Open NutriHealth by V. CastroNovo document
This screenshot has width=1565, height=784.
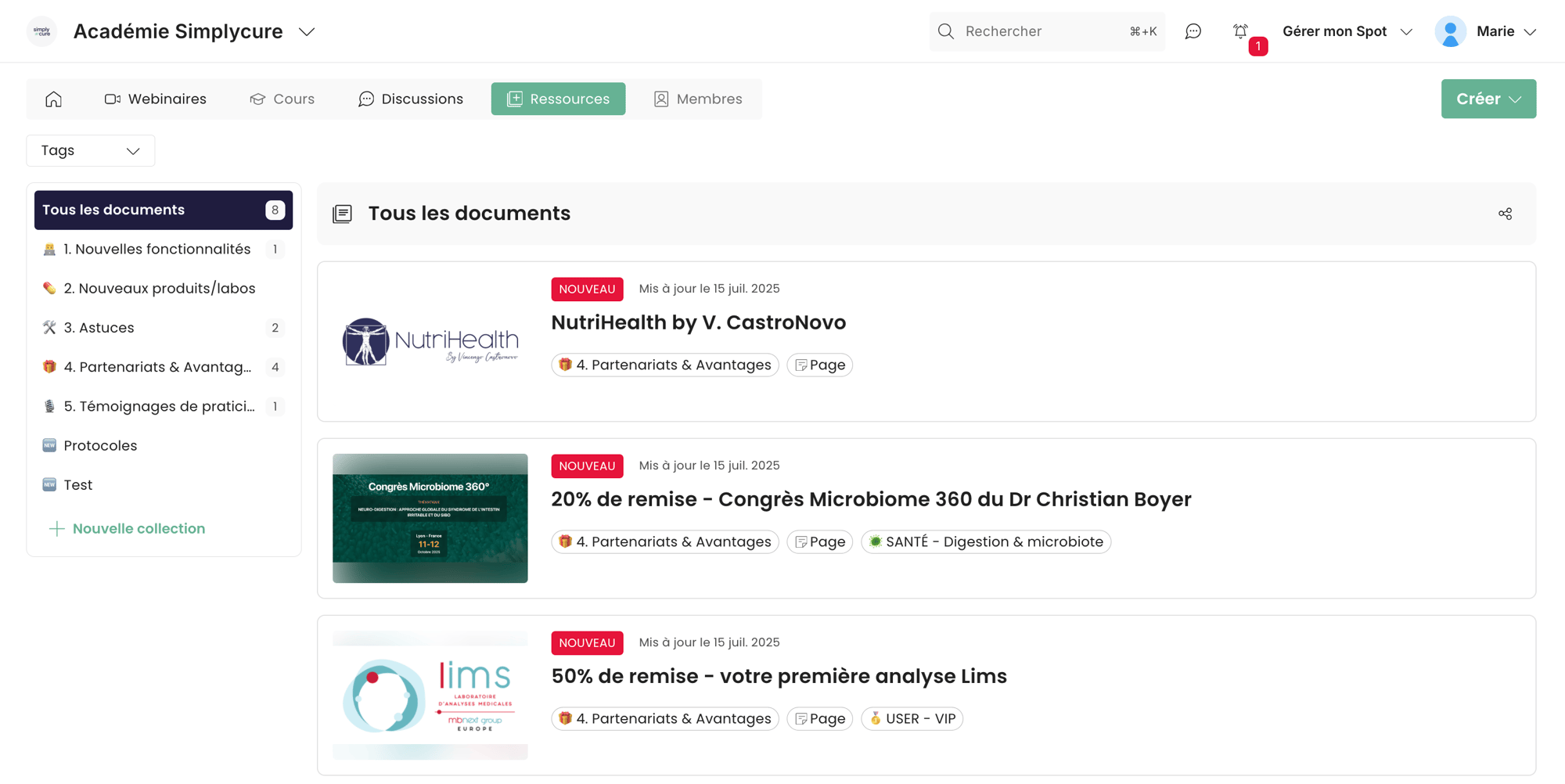click(x=698, y=322)
